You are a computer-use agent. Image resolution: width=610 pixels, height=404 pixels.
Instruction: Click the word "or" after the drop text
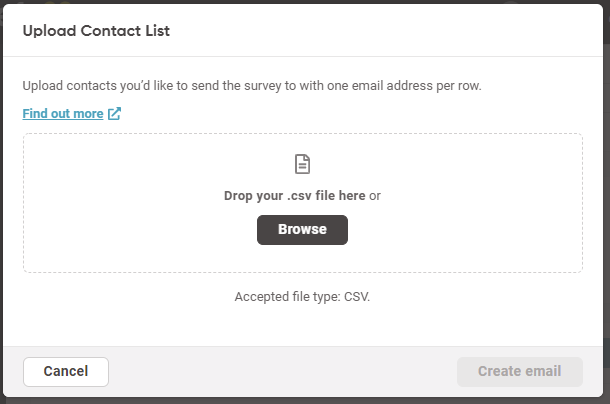point(375,196)
